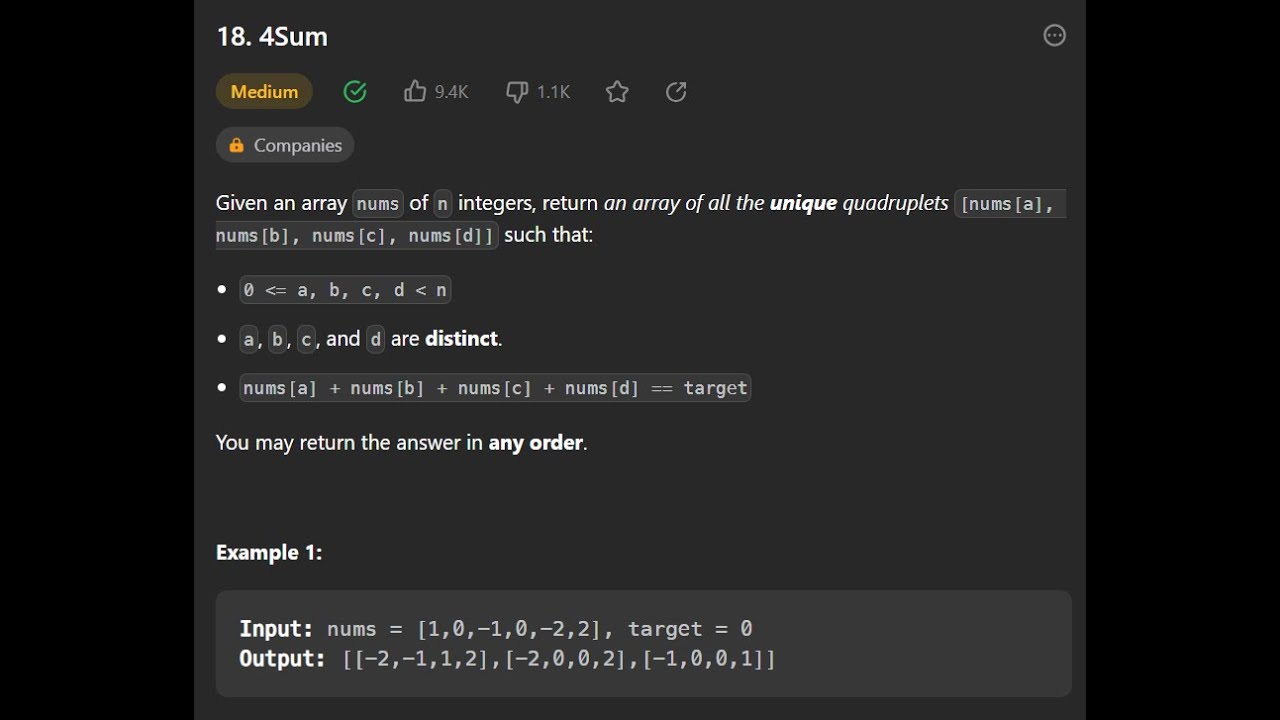Click the lock icon beside Companies

237,145
